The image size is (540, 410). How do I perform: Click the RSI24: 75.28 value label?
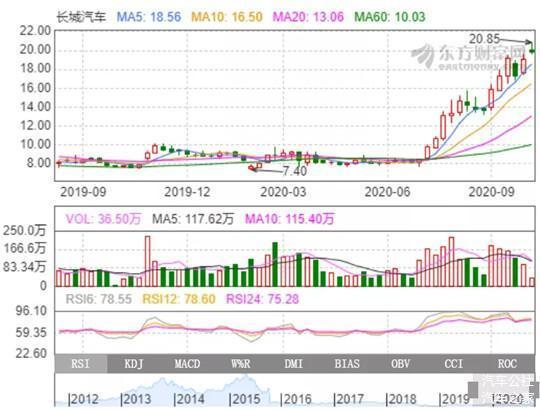coord(262,299)
